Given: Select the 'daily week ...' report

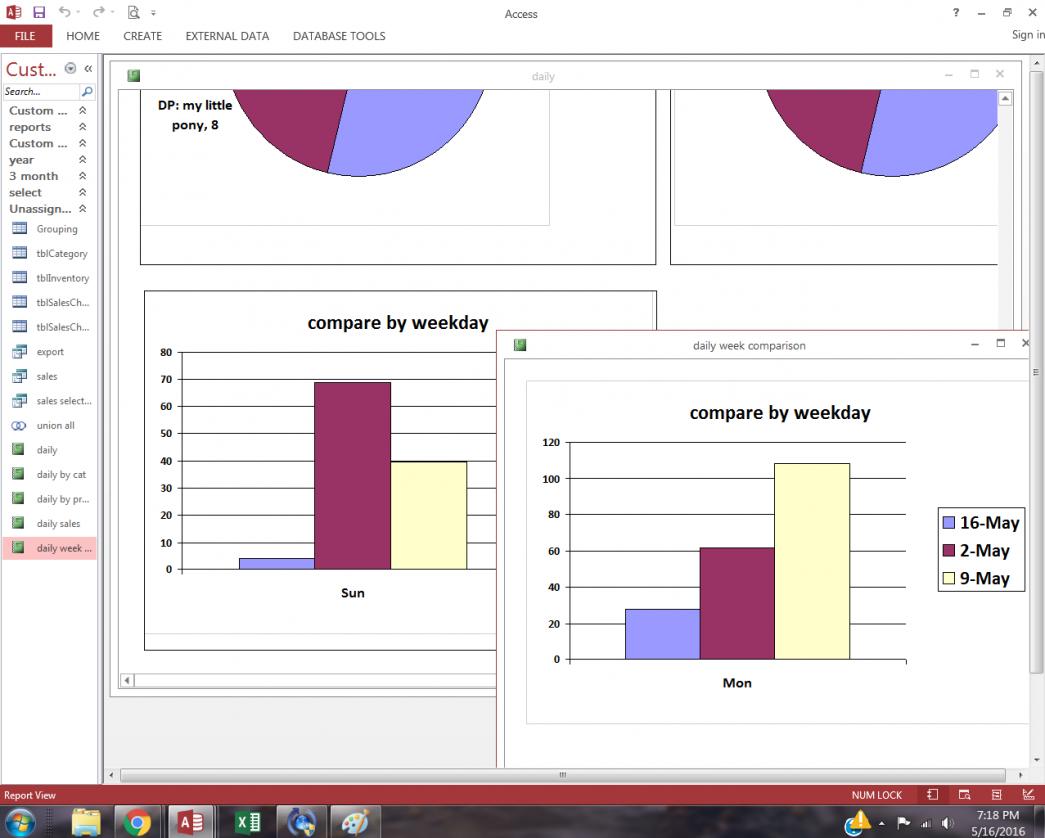Looking at the screenshot, I should click(50, 548).
